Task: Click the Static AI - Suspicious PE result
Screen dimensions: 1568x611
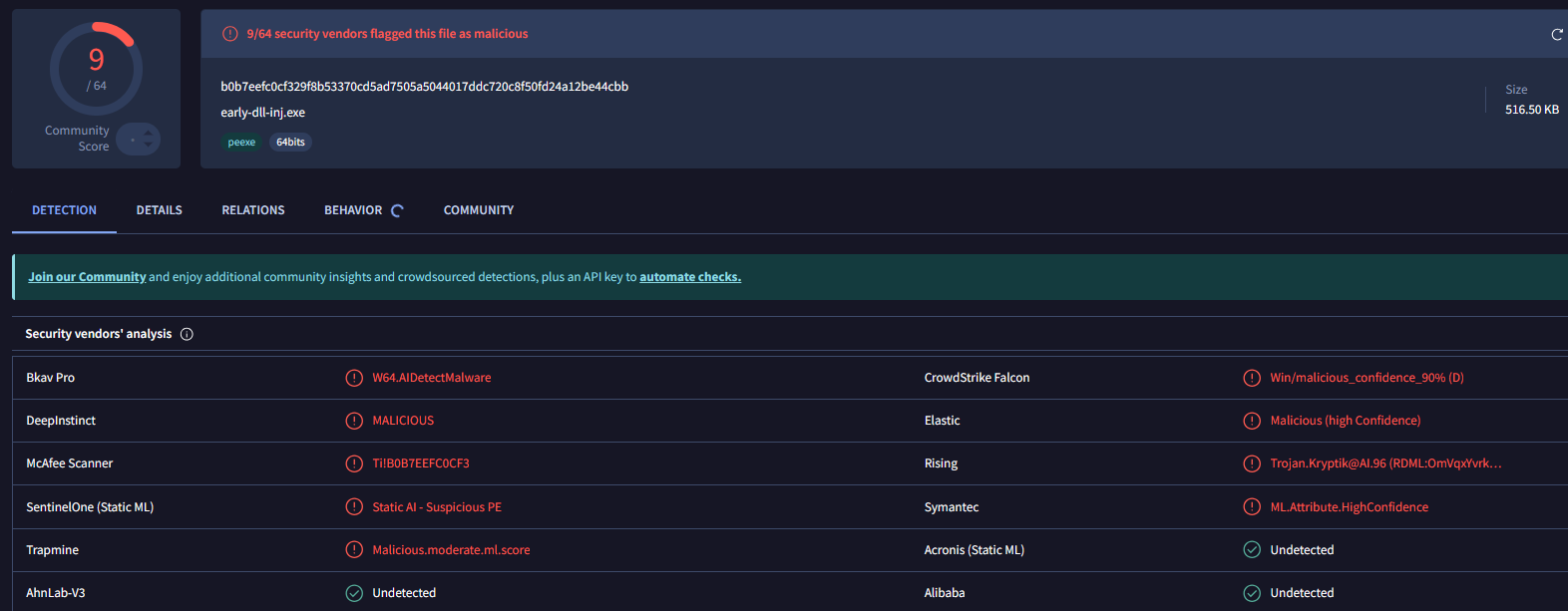Action: [437, 507]
